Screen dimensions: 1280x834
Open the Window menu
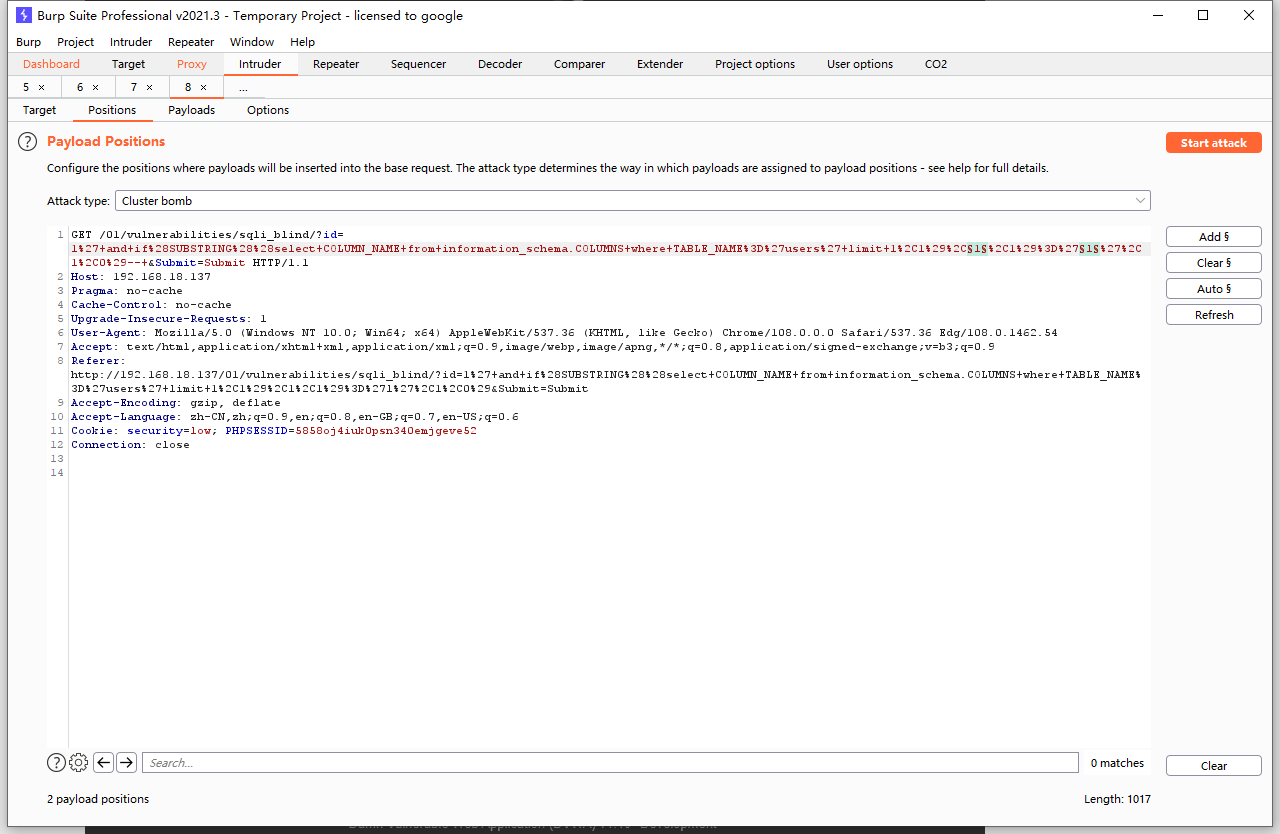click(x=252, y=42)
